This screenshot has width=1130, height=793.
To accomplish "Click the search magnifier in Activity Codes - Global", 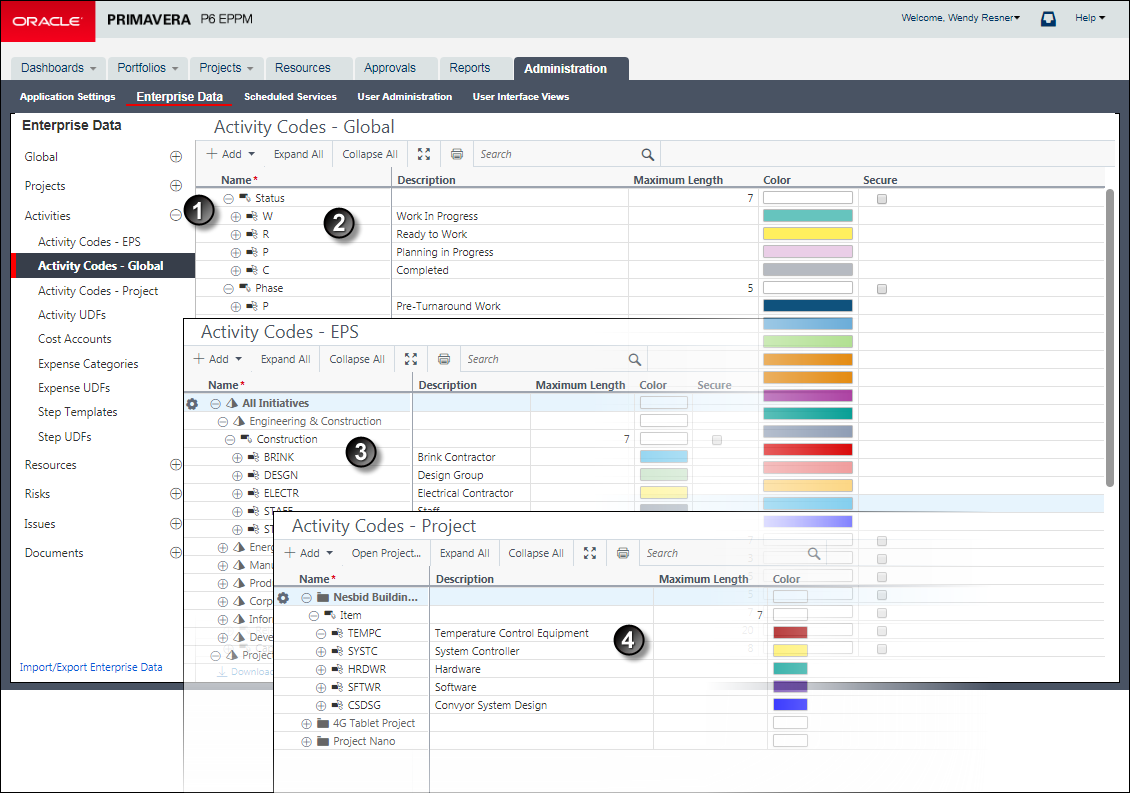I will [648, 154].
